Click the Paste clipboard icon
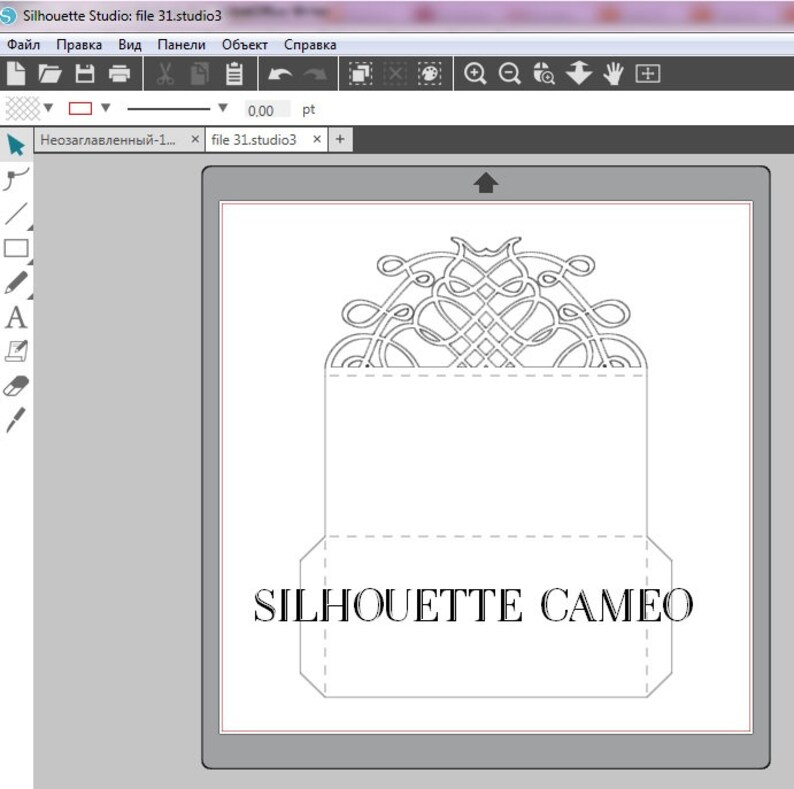Image resolution: width=794 pixels, height=789 pixels. pyautogui.click(x=234, y=74)
